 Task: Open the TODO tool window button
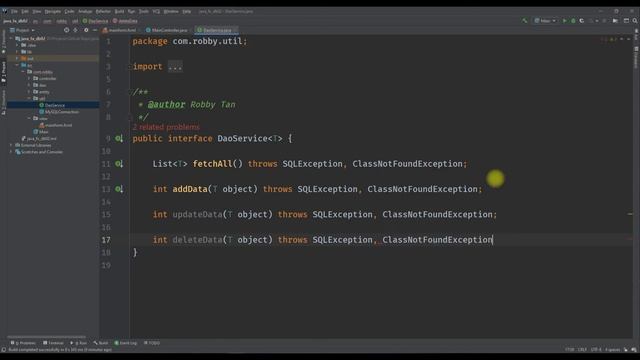(152, 343)
